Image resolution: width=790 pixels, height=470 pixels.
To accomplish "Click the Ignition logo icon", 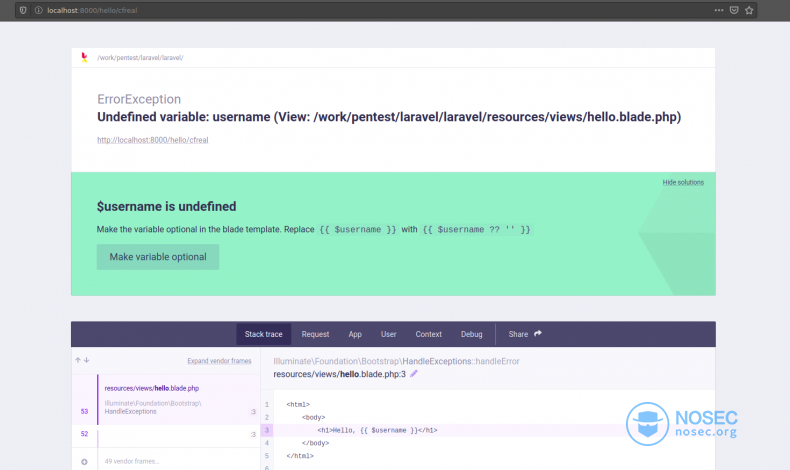I will click(84, 57).
